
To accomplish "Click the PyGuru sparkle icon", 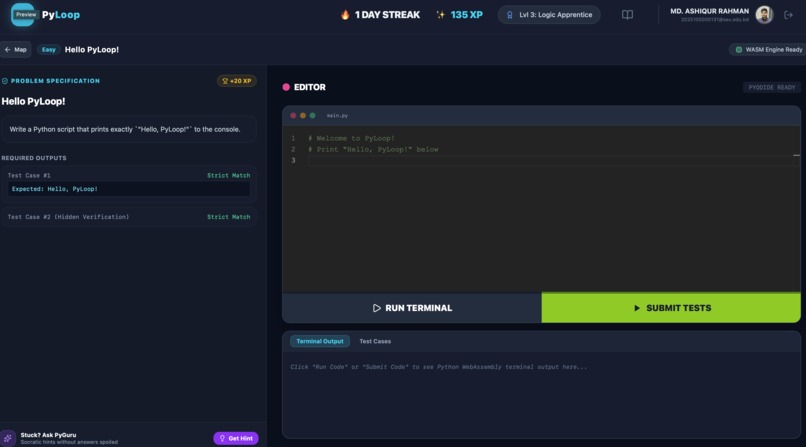I will click(8, 438).
